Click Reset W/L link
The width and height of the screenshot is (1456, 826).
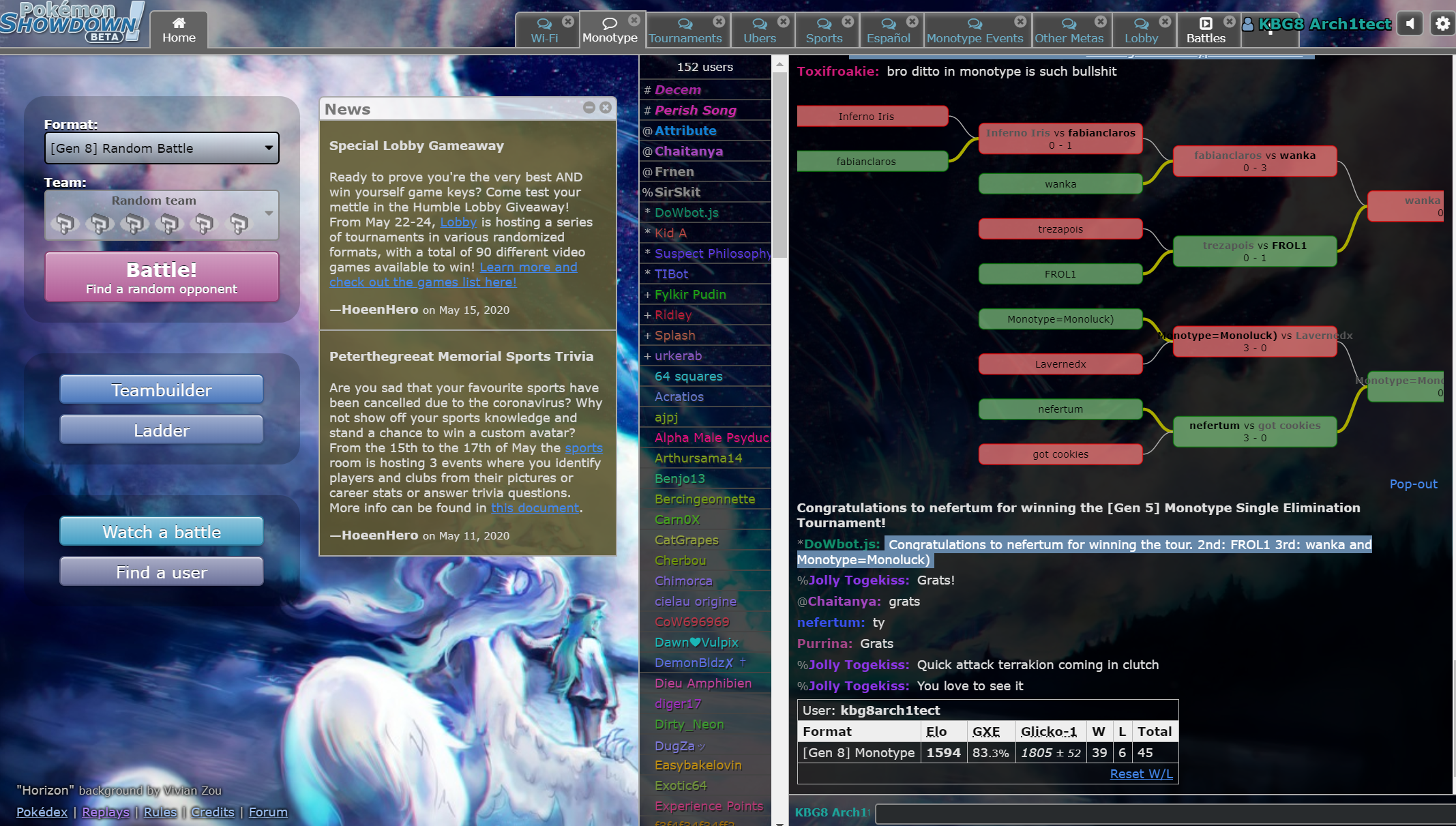point(1142,773)
